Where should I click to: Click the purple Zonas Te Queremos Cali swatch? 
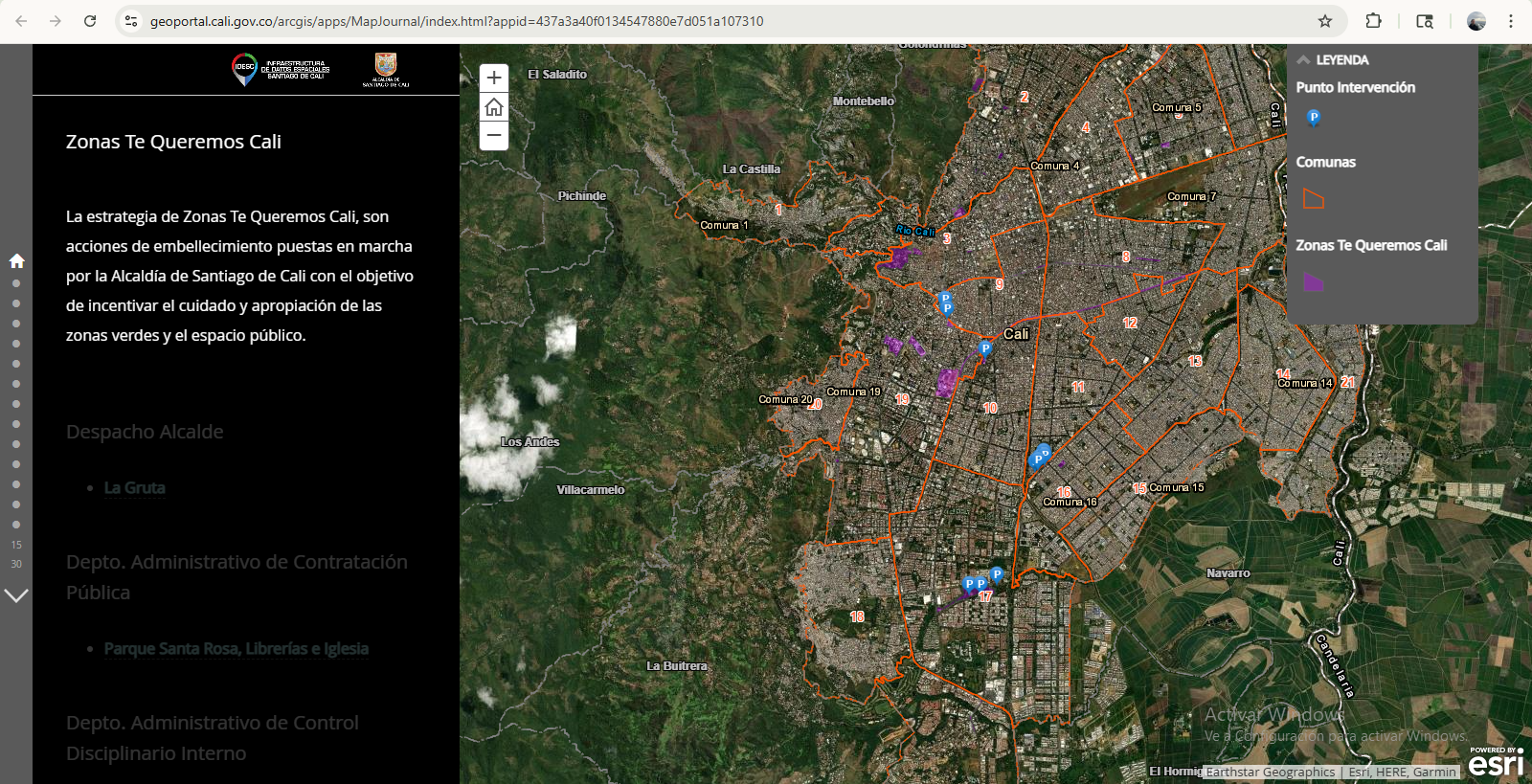tap(1313, 282)
